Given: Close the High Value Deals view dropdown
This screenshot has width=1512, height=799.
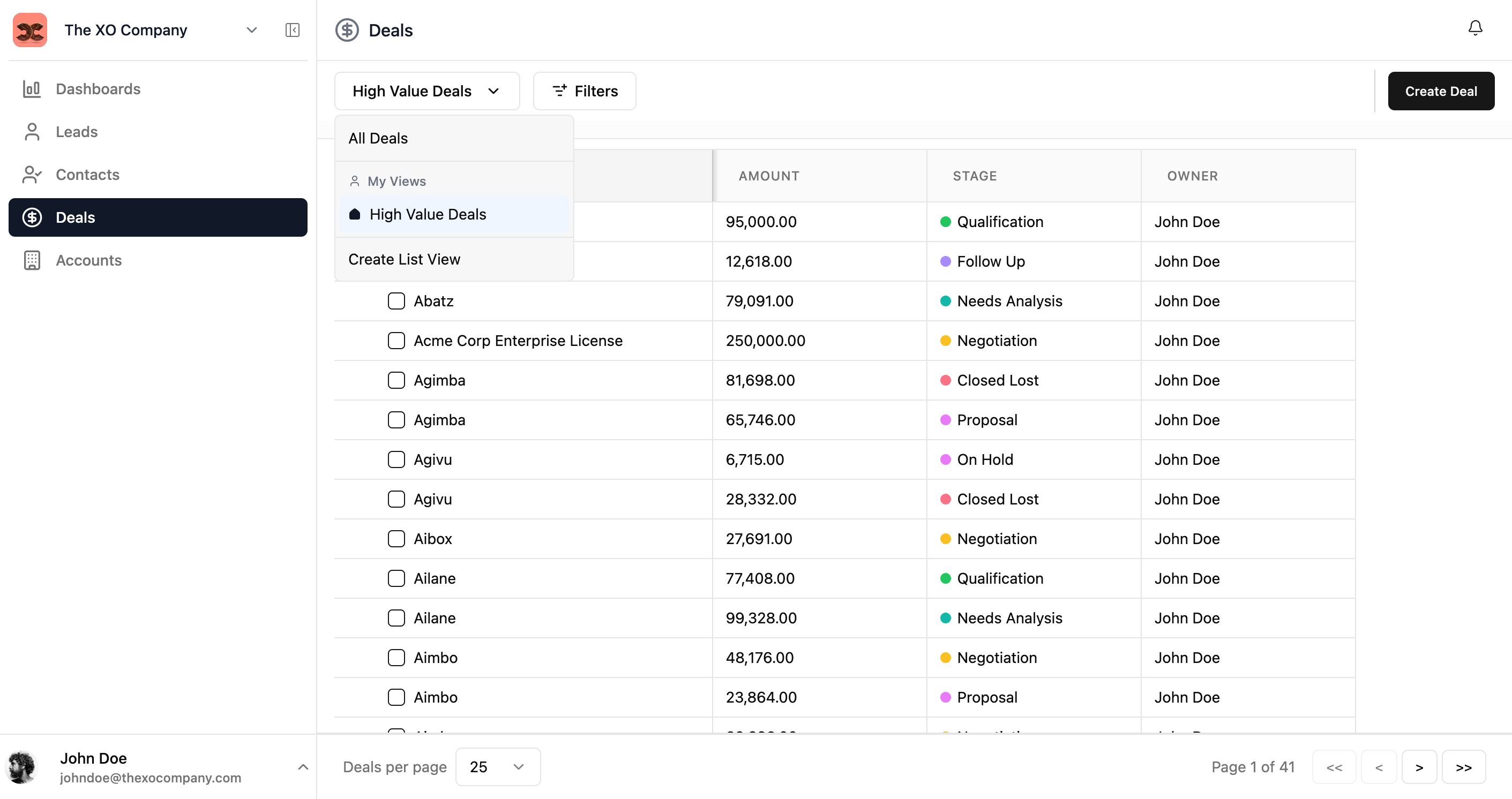Looking at the screenshot, I should pos(426,91).
